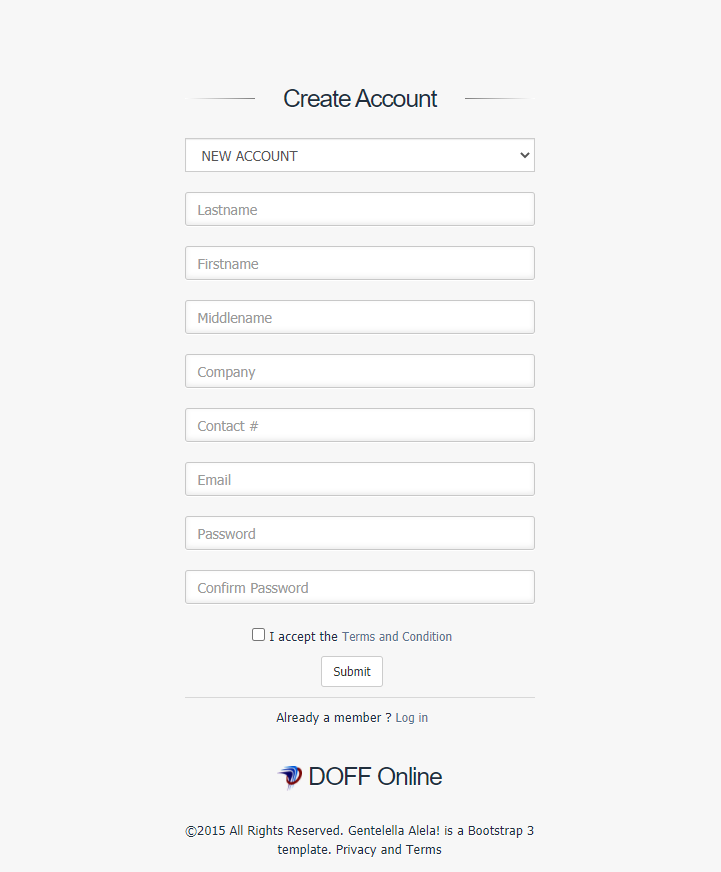Image resolution: width=721 pixels, height=872 pixels.
Task: Tick the accept Terms checkbox
Action: pos(259,635)
